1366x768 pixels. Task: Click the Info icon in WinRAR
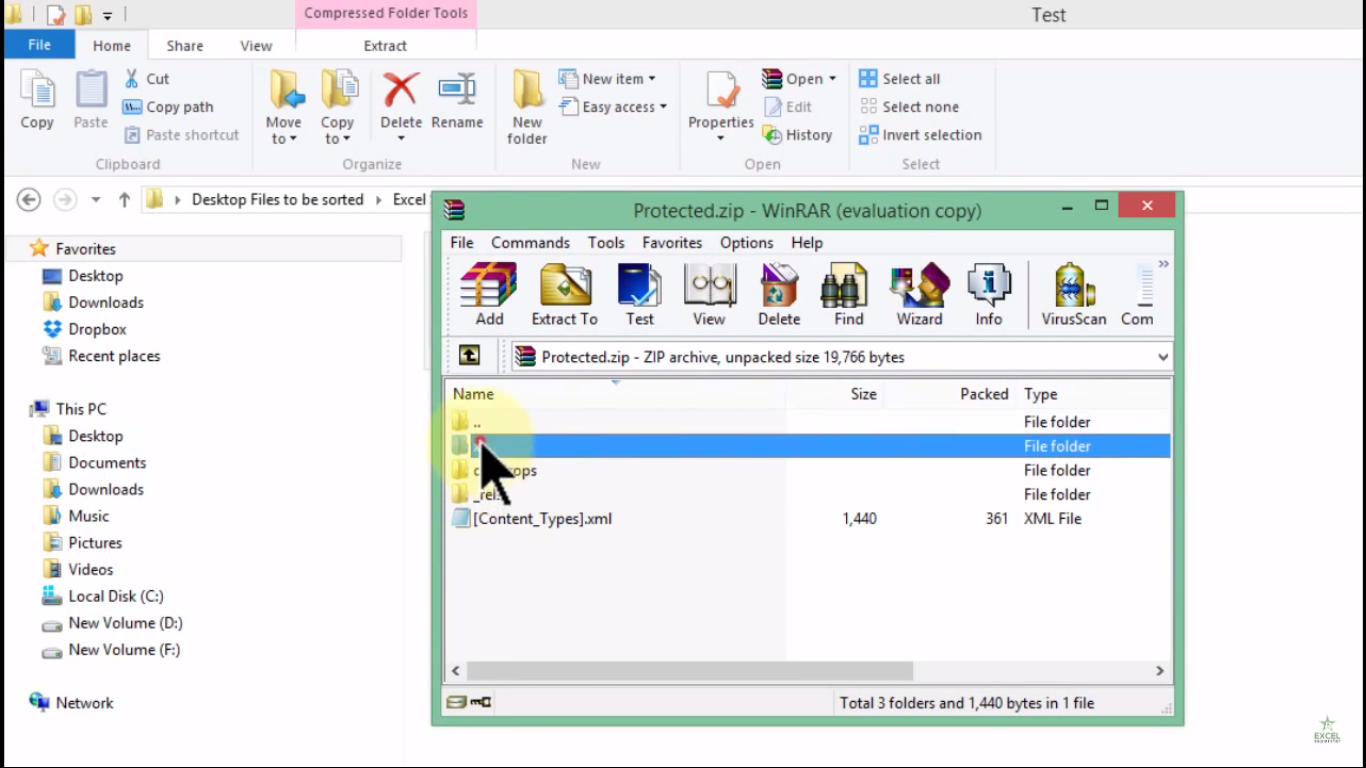click(989, 295)
